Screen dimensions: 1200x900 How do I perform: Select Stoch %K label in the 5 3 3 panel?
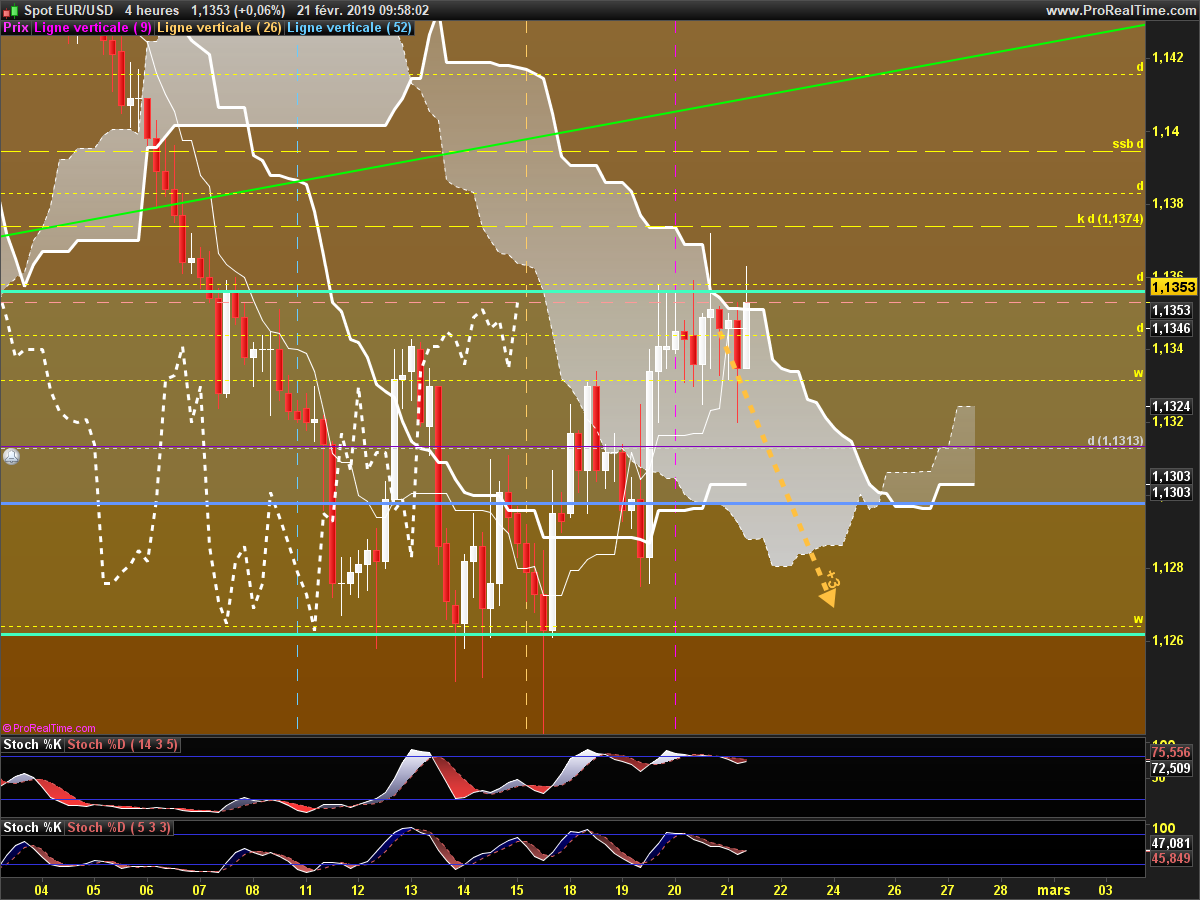32,827
